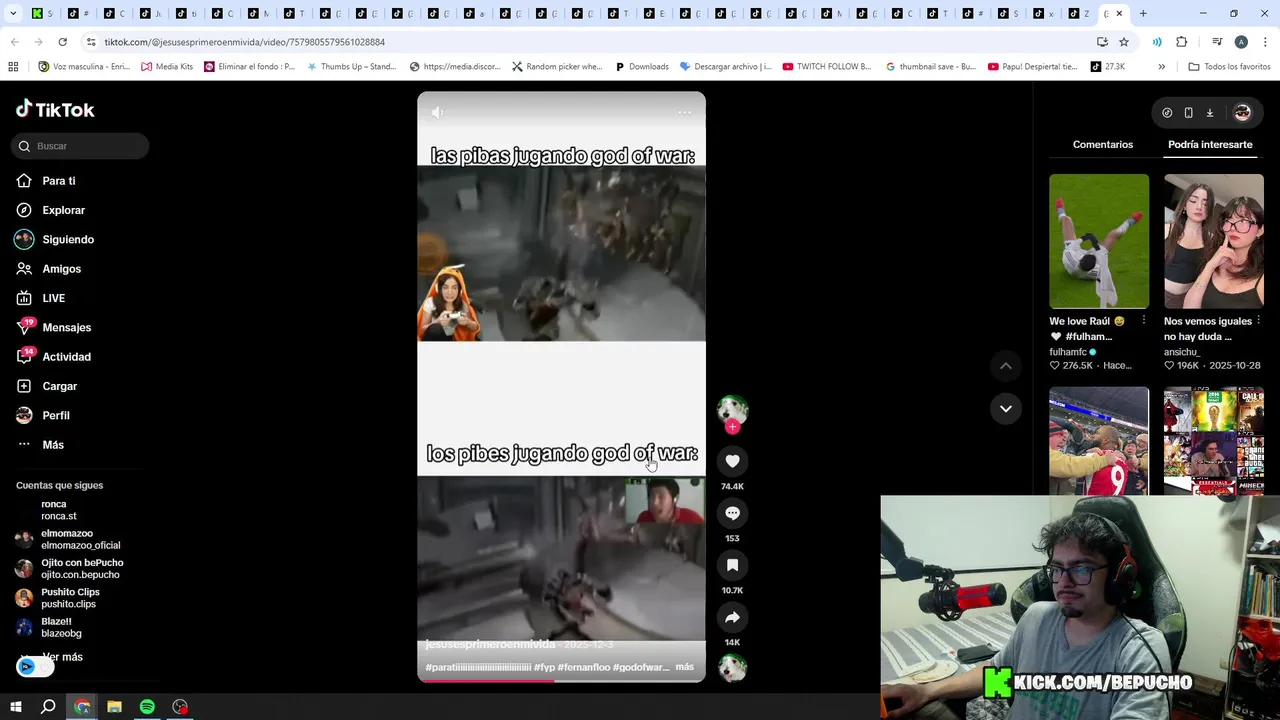Image resolution: width=1280 pixels, height=720 pixels.
Task: Open jesusesprimeroenmivida profile name
Action: [x=490, y=645]
